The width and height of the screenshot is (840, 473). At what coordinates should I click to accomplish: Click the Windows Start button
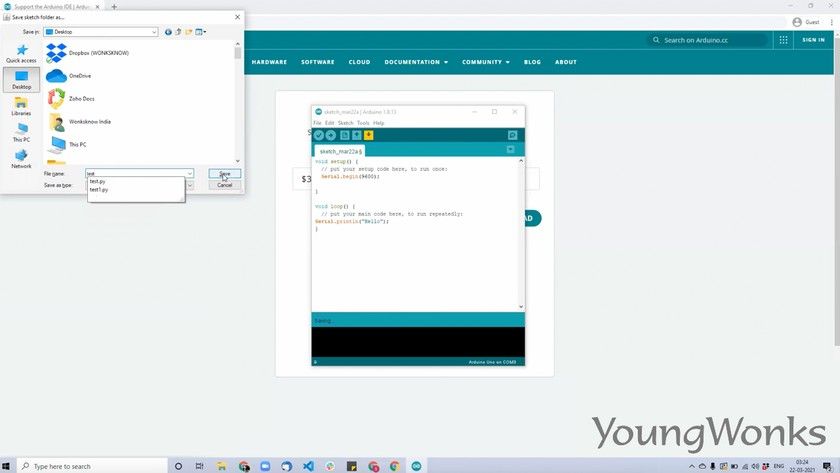[6, 466]
